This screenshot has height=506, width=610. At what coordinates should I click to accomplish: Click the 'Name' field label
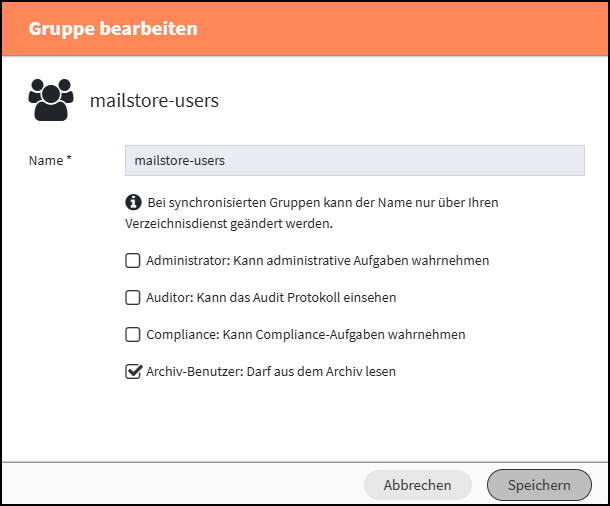[x=46, y=160]
